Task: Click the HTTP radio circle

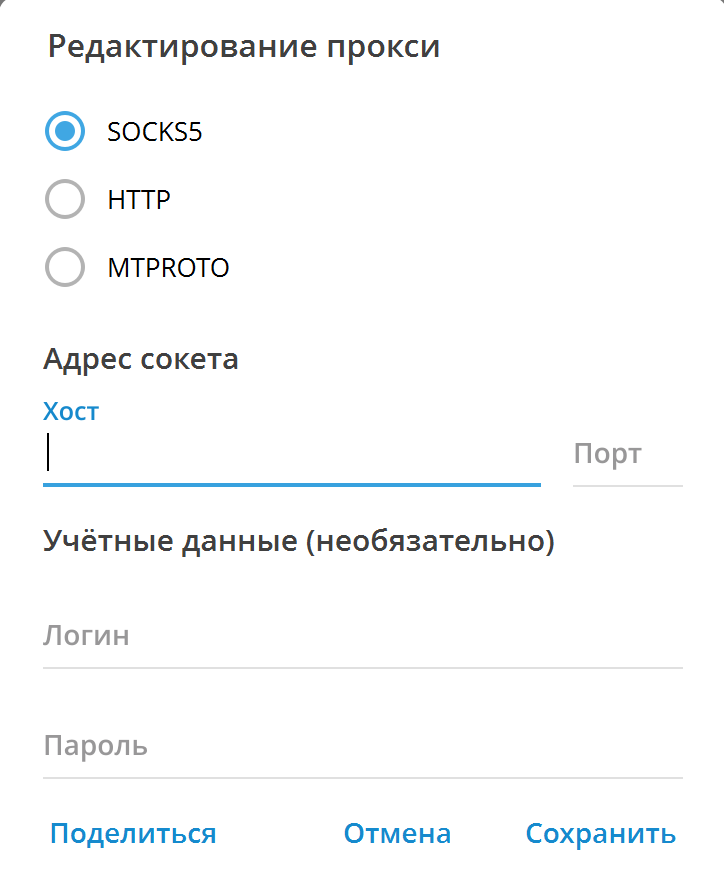Action: click(64, 199)
